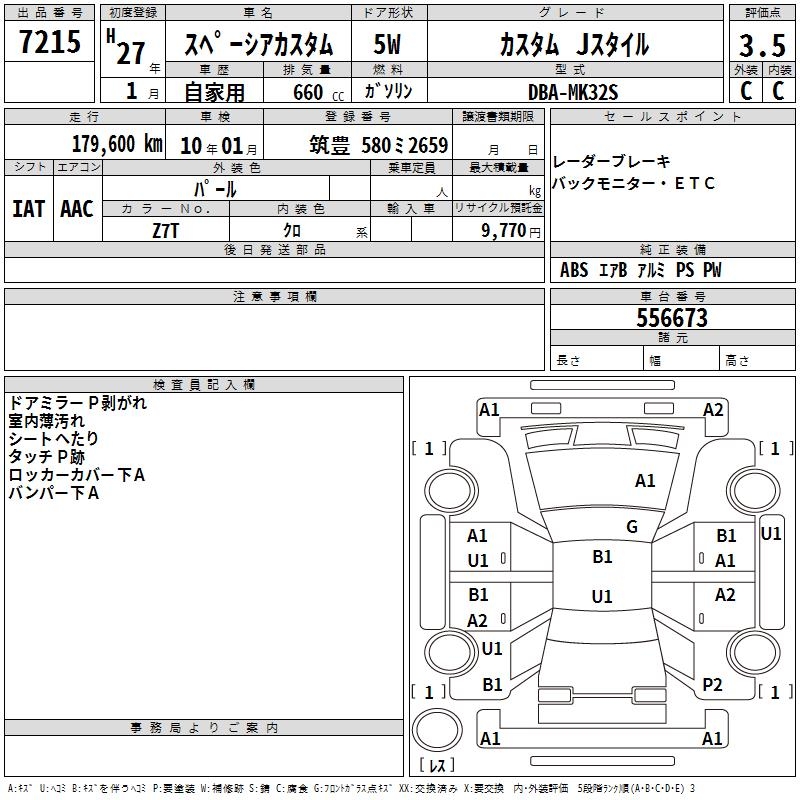
Task: Click the A2 mark at front-right bumper corner
Action: (713, 409)
